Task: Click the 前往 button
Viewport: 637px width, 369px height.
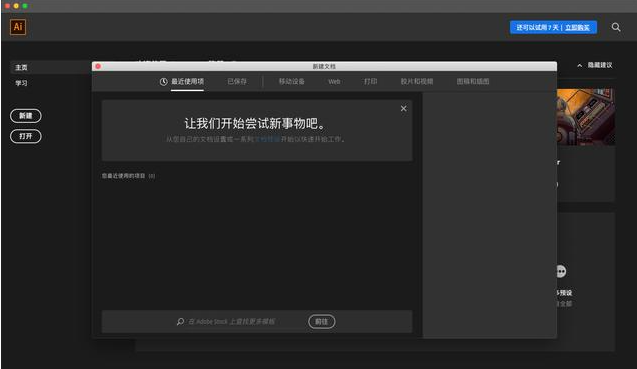Action: point(322,321)
